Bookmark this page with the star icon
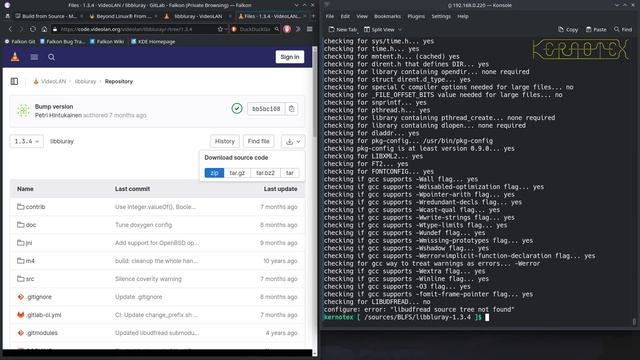 pos(220,29)
